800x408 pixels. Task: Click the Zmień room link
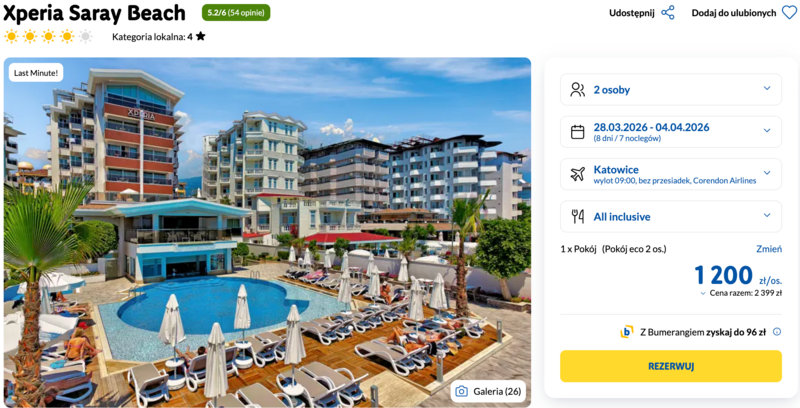click(x=769, y=249)
